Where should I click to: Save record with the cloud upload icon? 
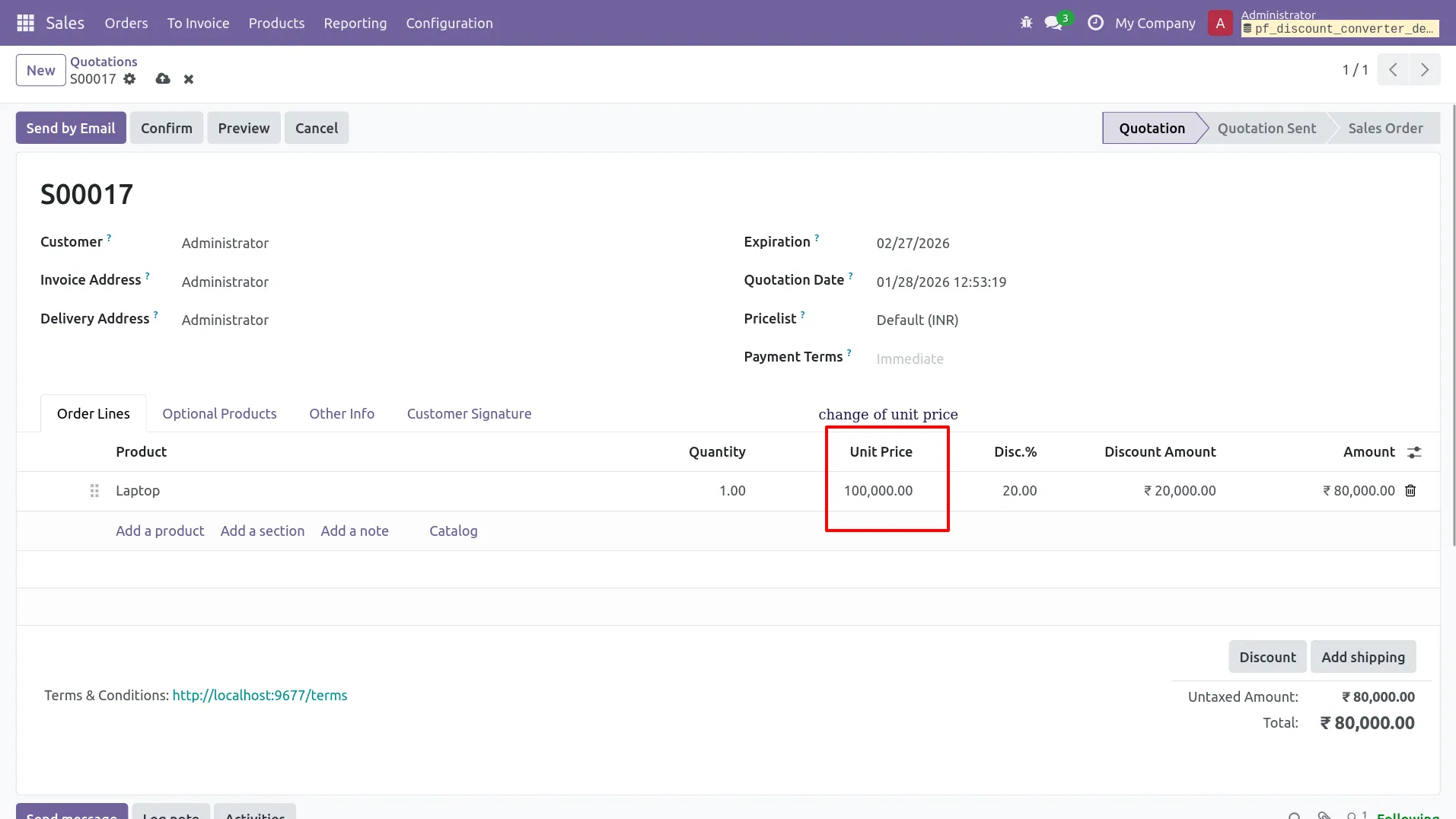(163, 79)
